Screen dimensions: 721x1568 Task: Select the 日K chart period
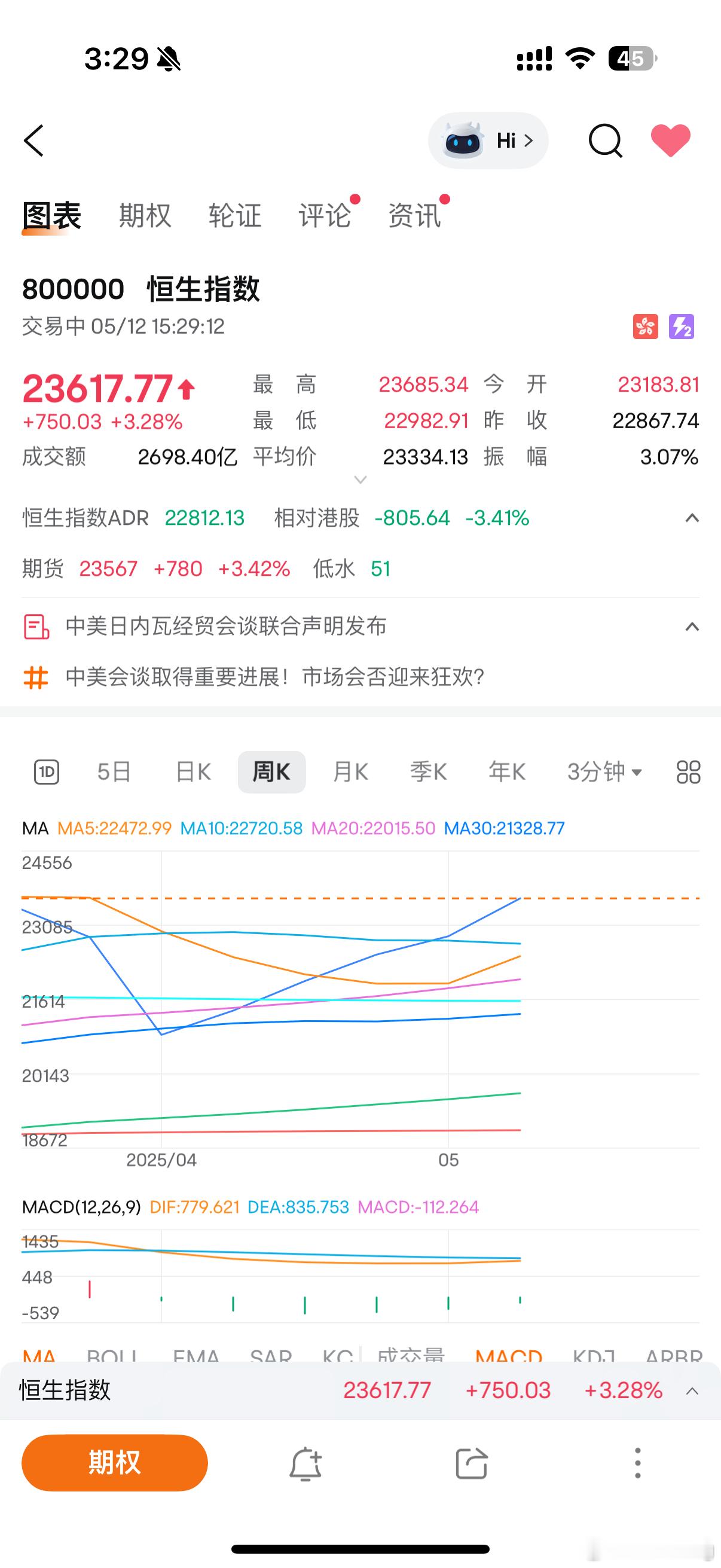click(193, 772)
